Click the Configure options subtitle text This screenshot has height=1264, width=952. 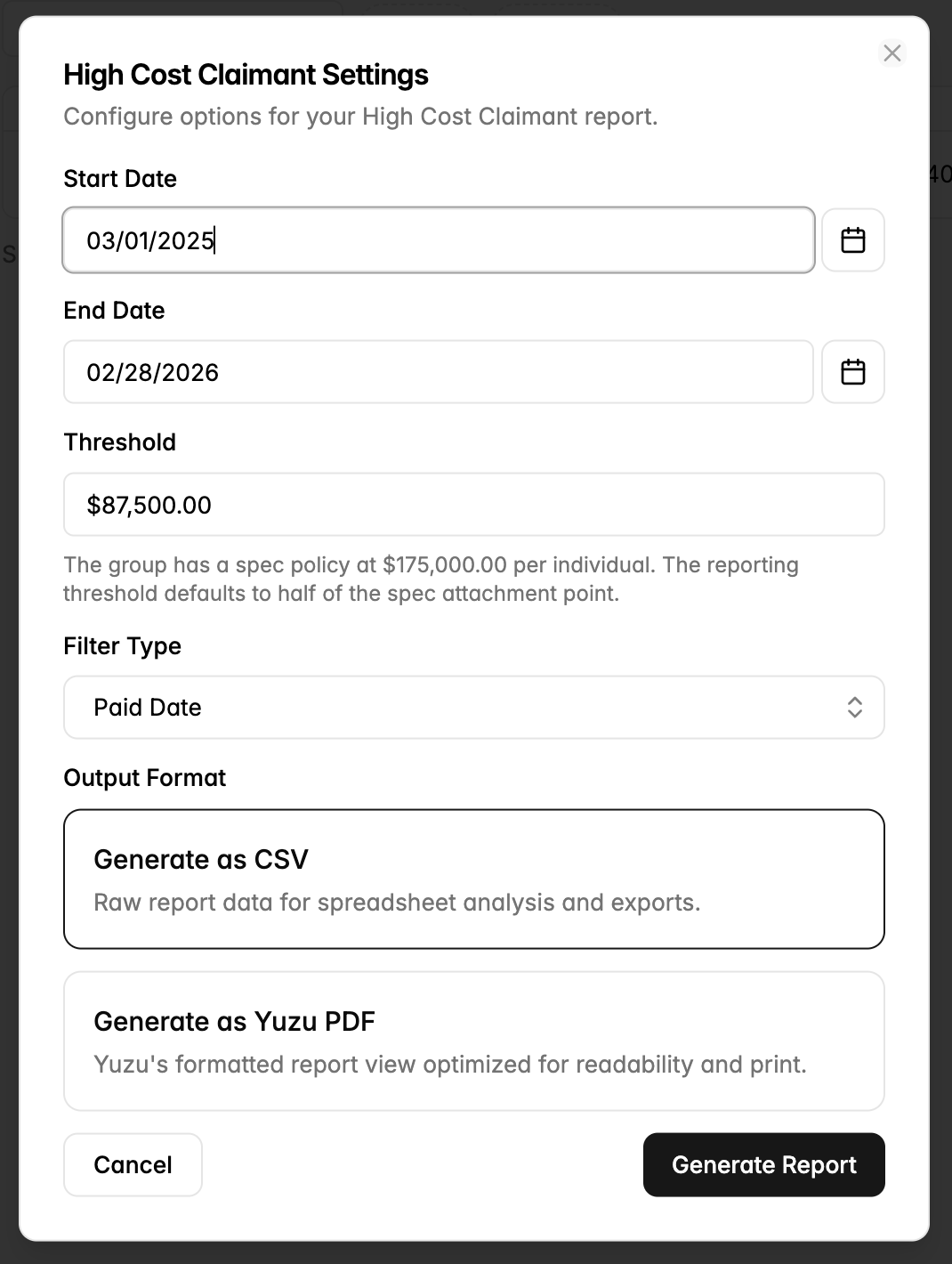tap(360, 117)
